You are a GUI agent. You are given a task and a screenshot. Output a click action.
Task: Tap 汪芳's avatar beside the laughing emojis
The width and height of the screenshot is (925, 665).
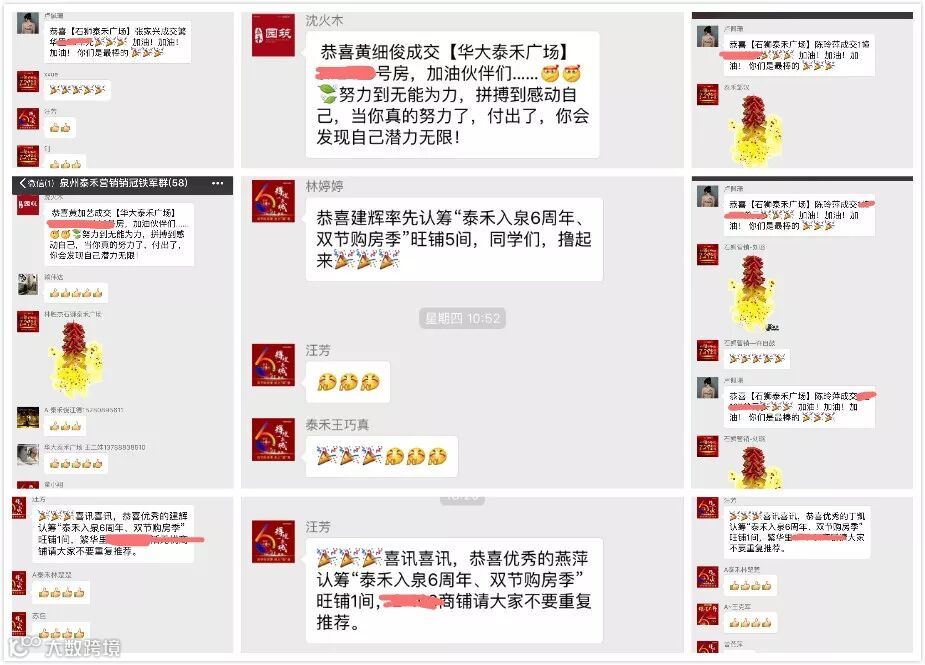(x=273, y=365)
